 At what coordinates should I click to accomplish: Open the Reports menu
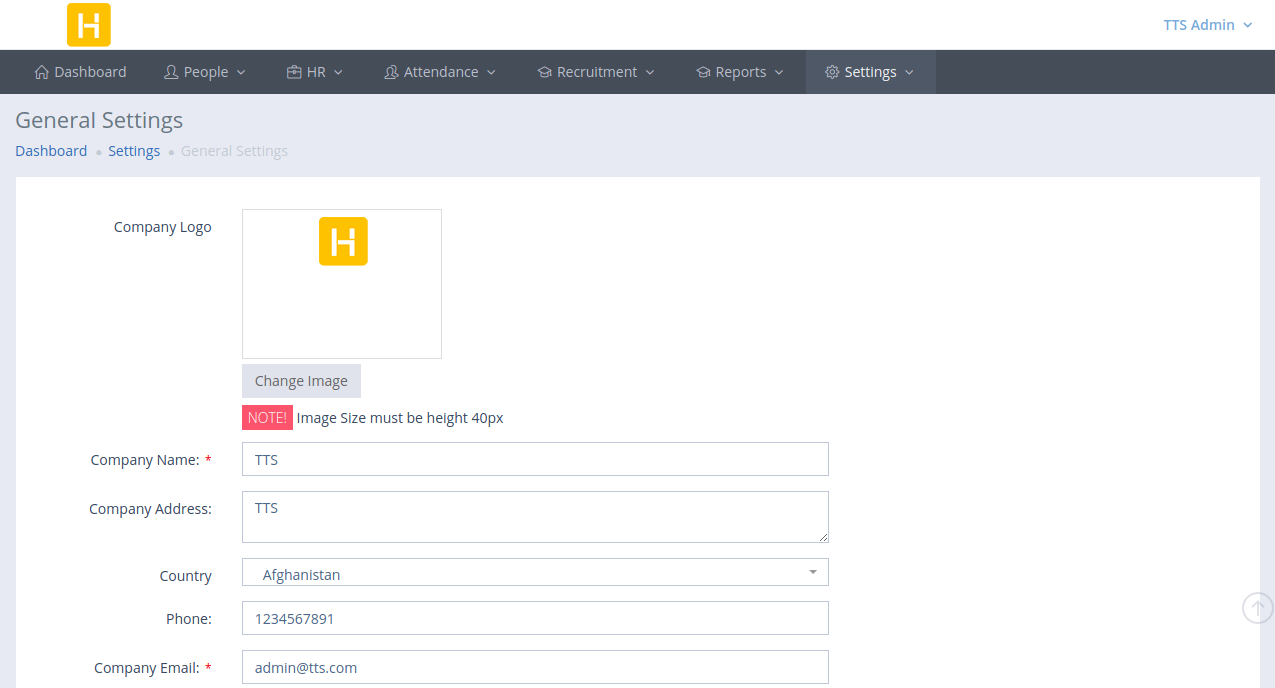[x=741, y=72]
